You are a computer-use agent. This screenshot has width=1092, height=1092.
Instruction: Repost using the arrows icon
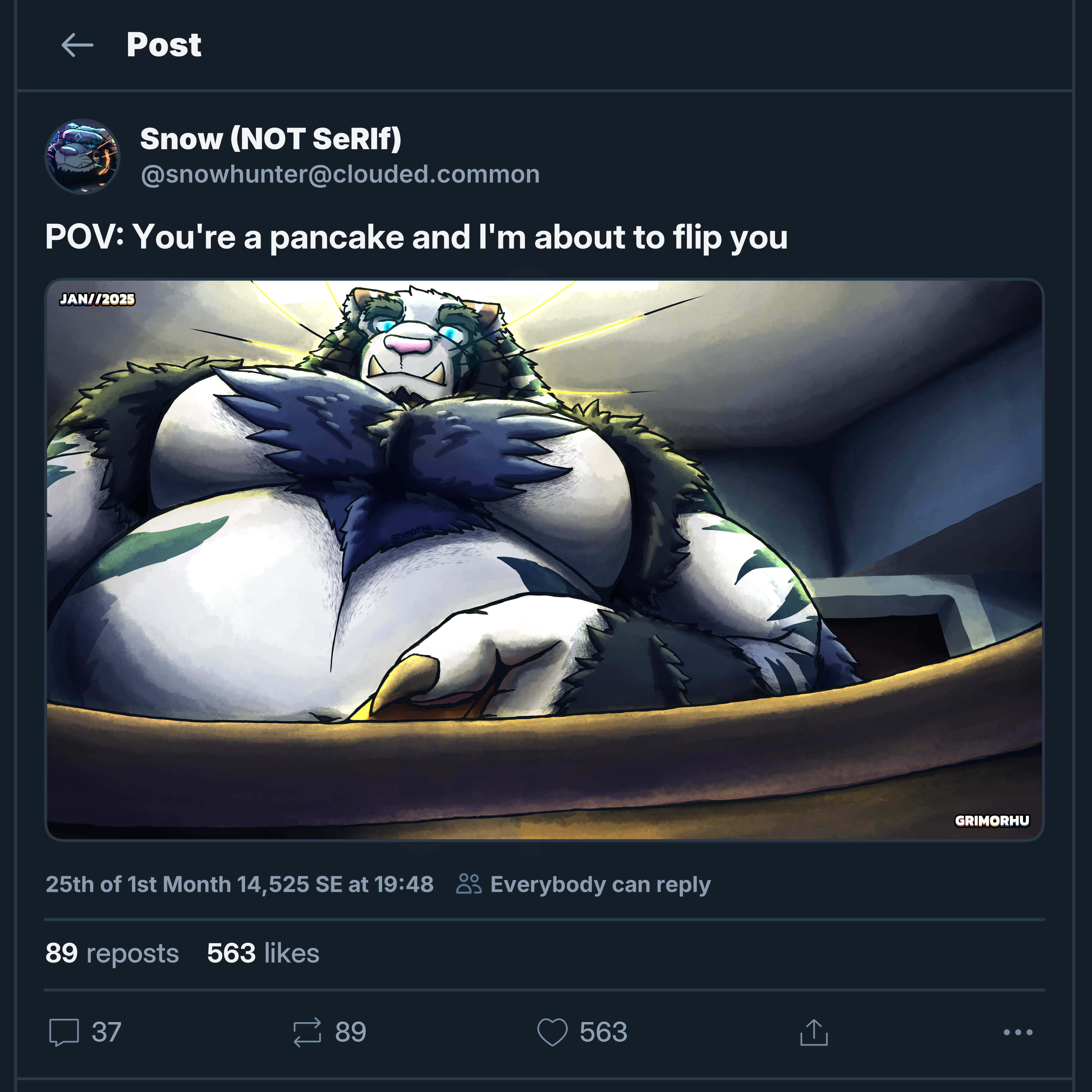(307, 1032)
